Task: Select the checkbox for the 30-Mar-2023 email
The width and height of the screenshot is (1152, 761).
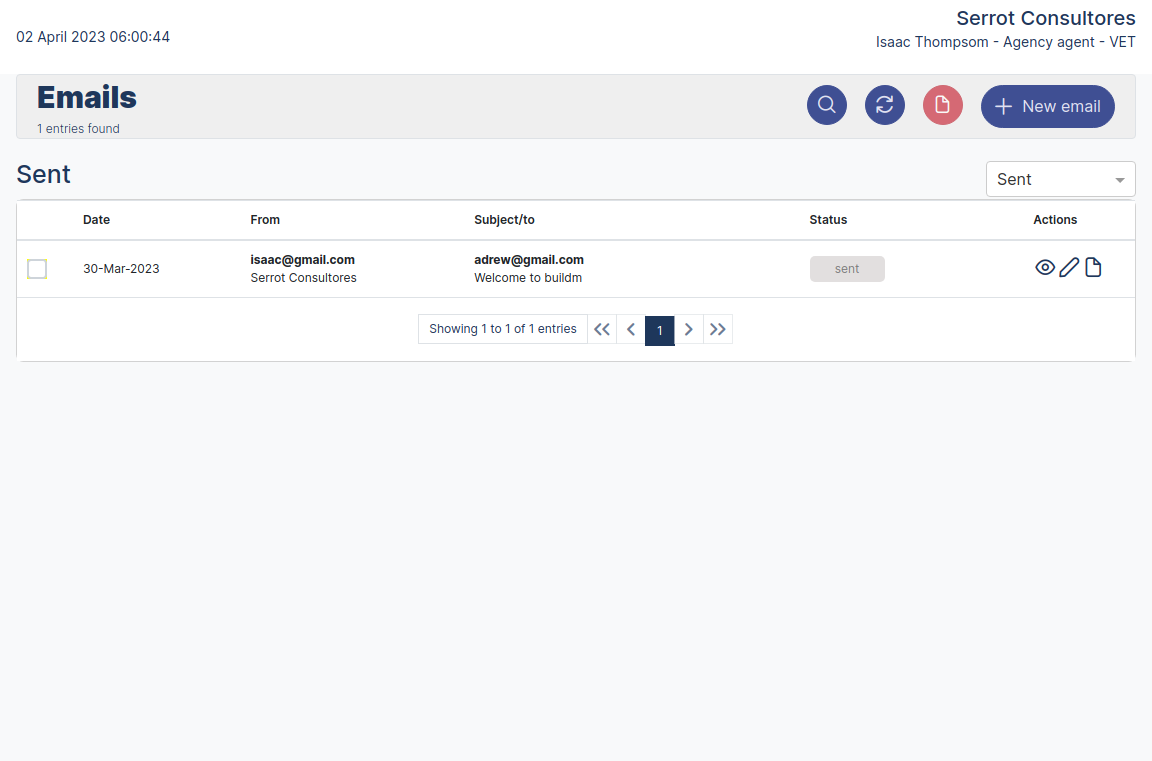Action: [37, 268]
